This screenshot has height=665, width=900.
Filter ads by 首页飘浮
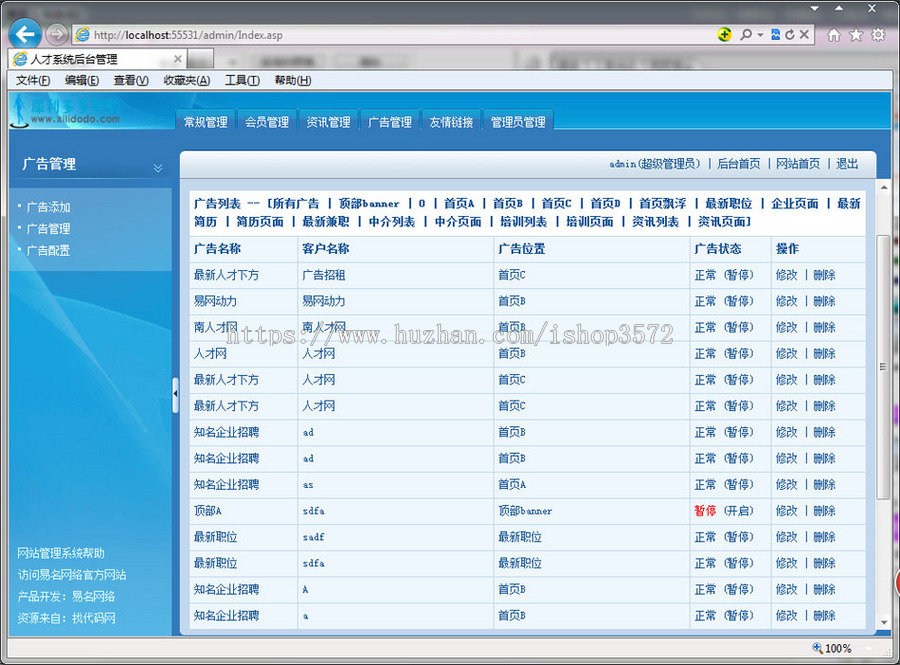point(662,204)
